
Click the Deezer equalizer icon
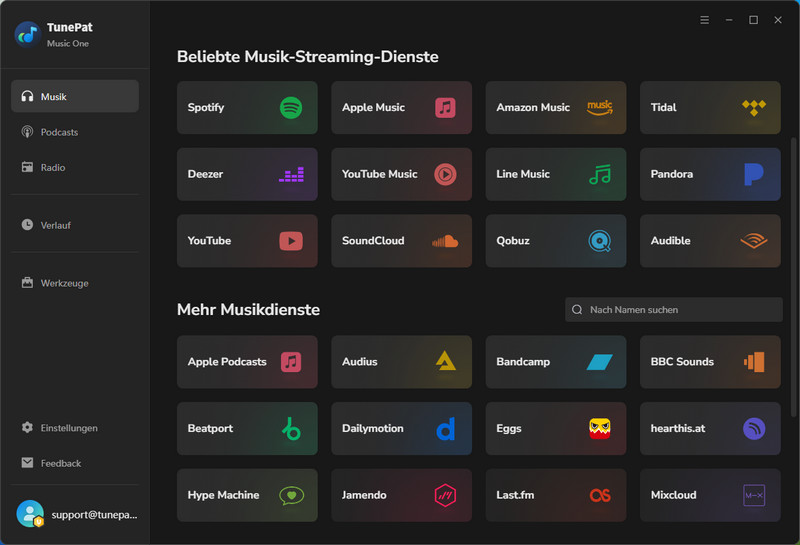[291, 175]
